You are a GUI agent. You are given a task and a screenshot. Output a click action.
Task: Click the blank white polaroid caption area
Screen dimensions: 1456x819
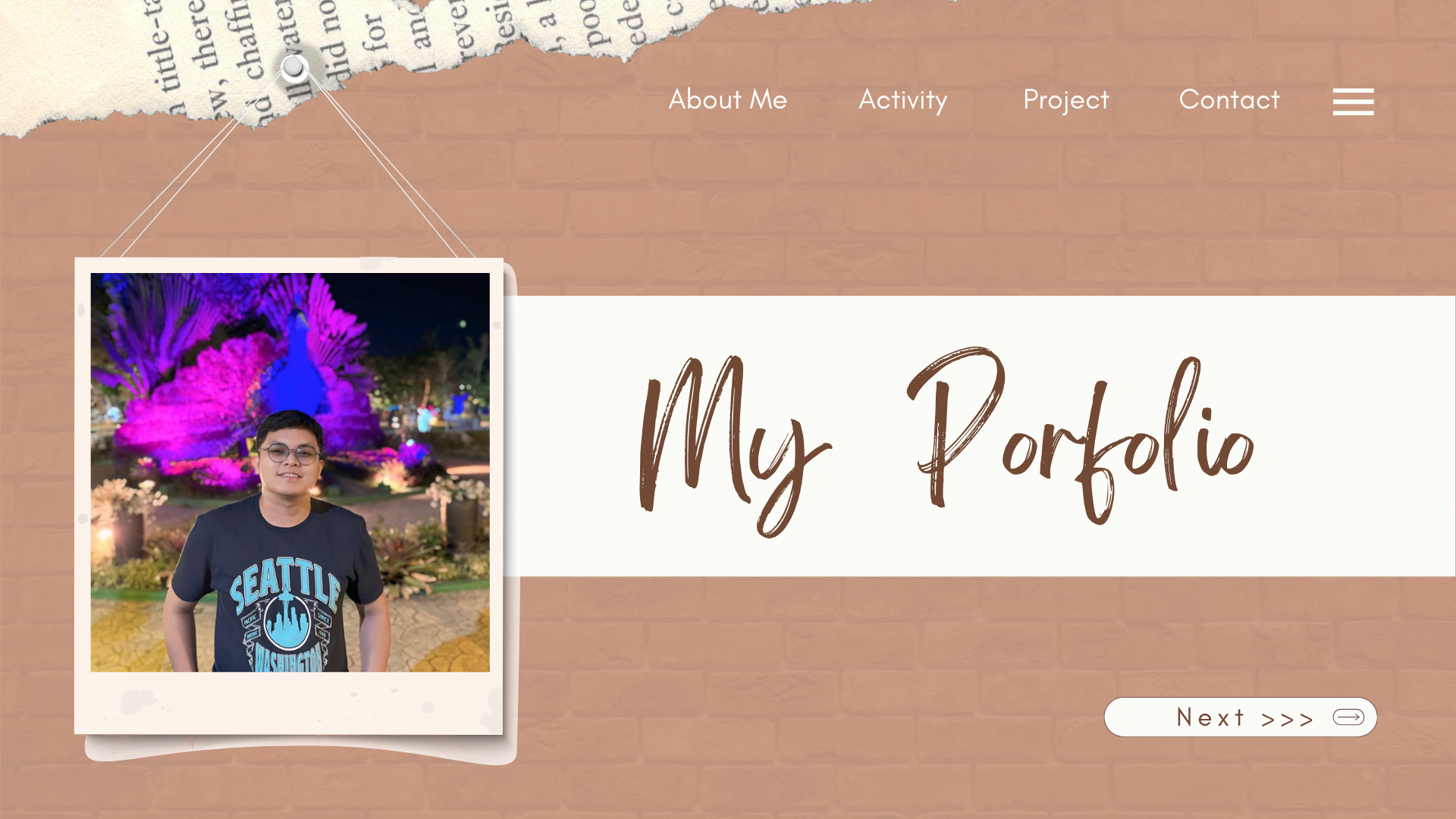point(288,702)
